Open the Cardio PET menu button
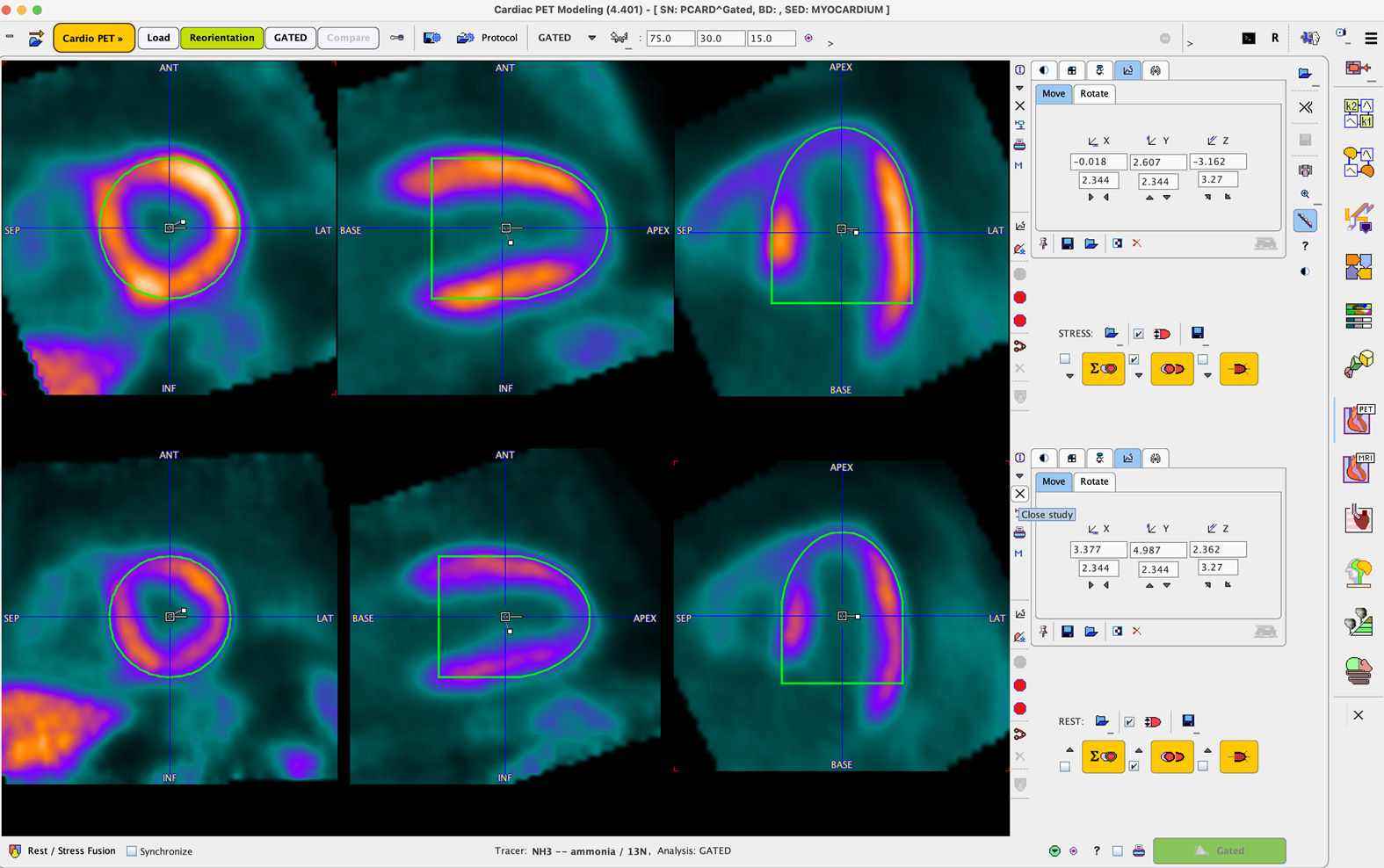This screenshot has height=868, width=1384. click(x=93, y=38)
